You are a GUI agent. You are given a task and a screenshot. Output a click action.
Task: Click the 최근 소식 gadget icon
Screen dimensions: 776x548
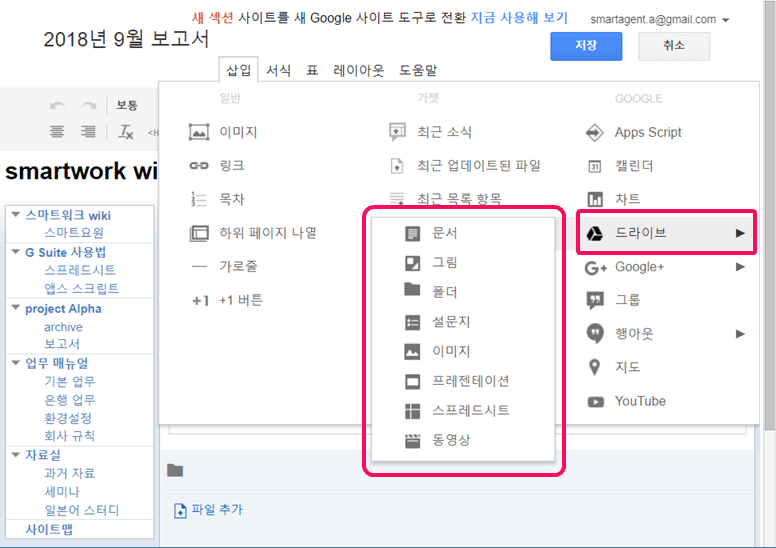click(x=397, y=132)
